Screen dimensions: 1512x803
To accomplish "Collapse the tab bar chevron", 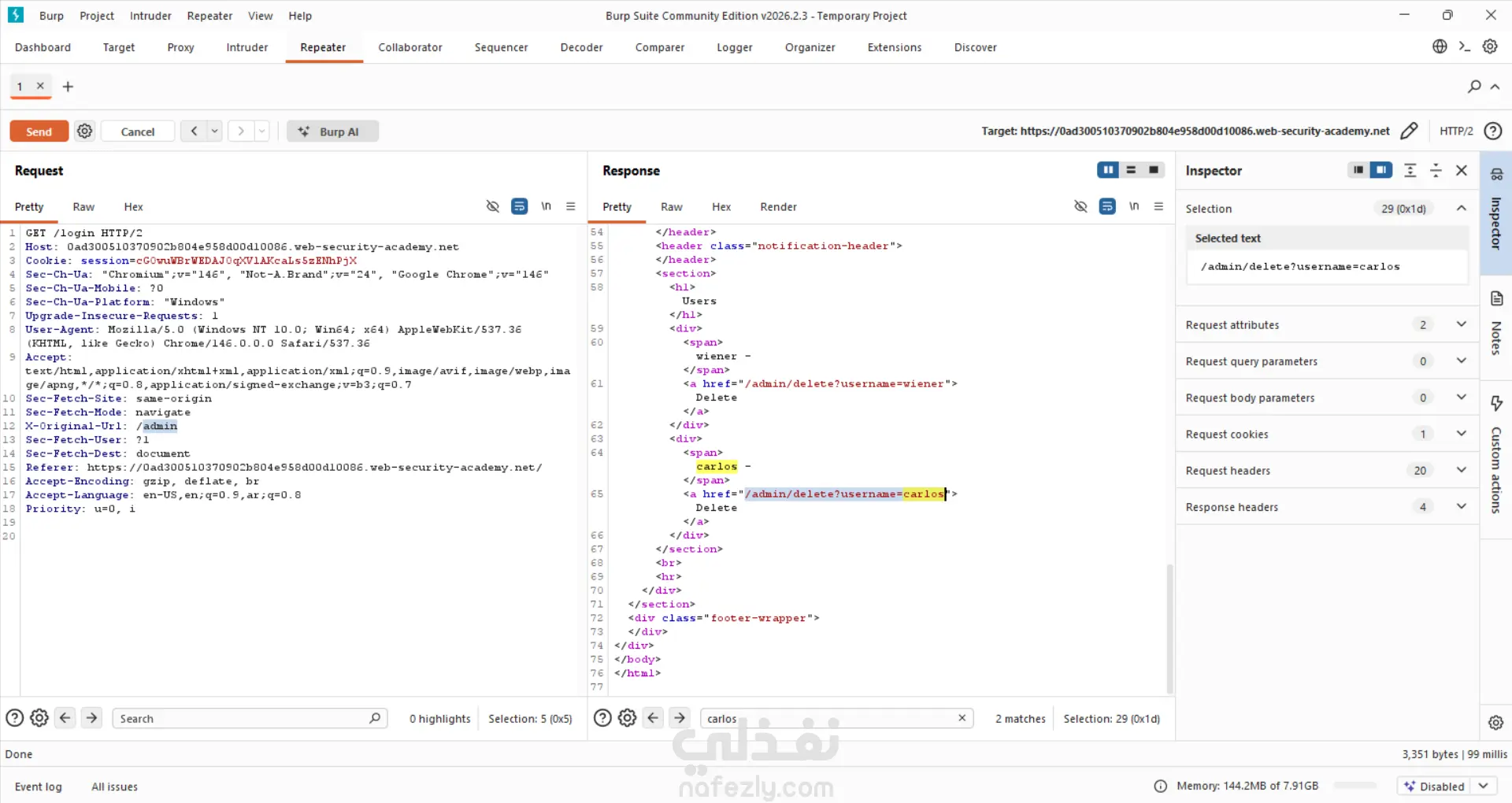I will coord(1495,87).
